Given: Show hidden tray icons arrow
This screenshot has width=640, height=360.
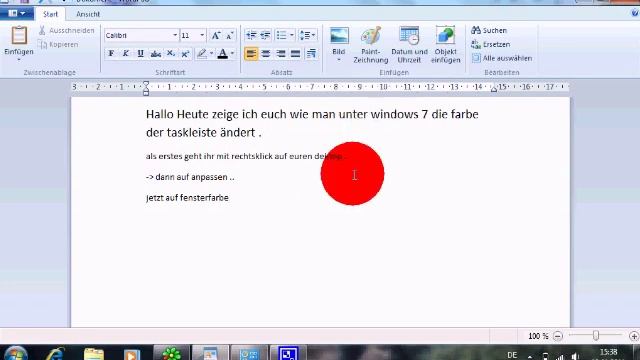Looking at the screenshot, I should click(530, 357).
